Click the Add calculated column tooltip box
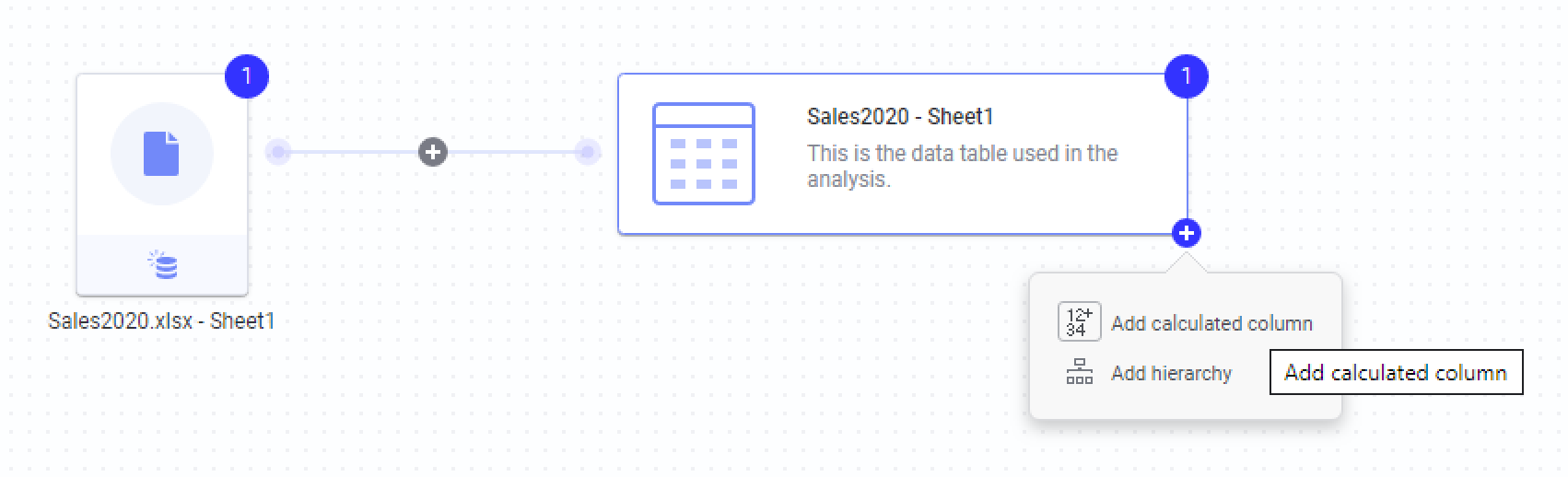1568x477 pixels. [x=1397, y=372]
